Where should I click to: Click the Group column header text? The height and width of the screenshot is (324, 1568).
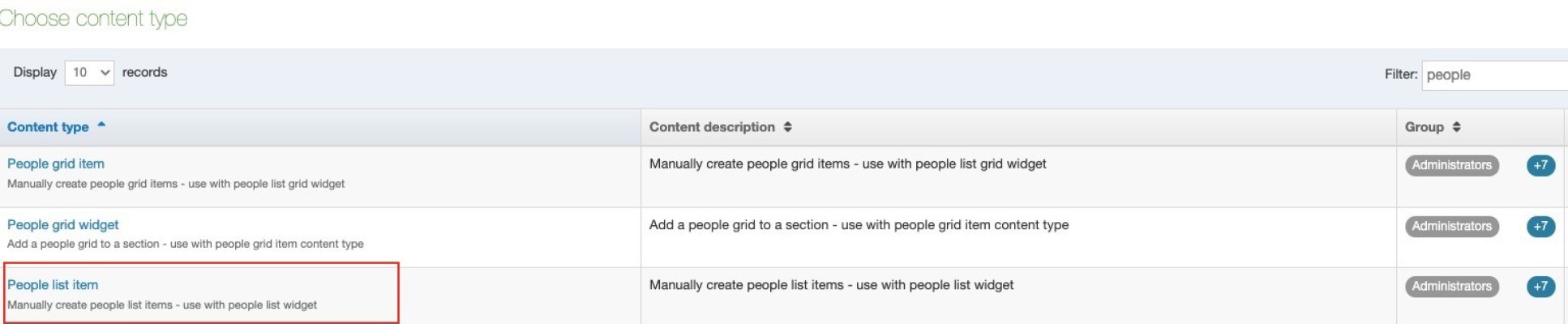[x=1424, y=127]
